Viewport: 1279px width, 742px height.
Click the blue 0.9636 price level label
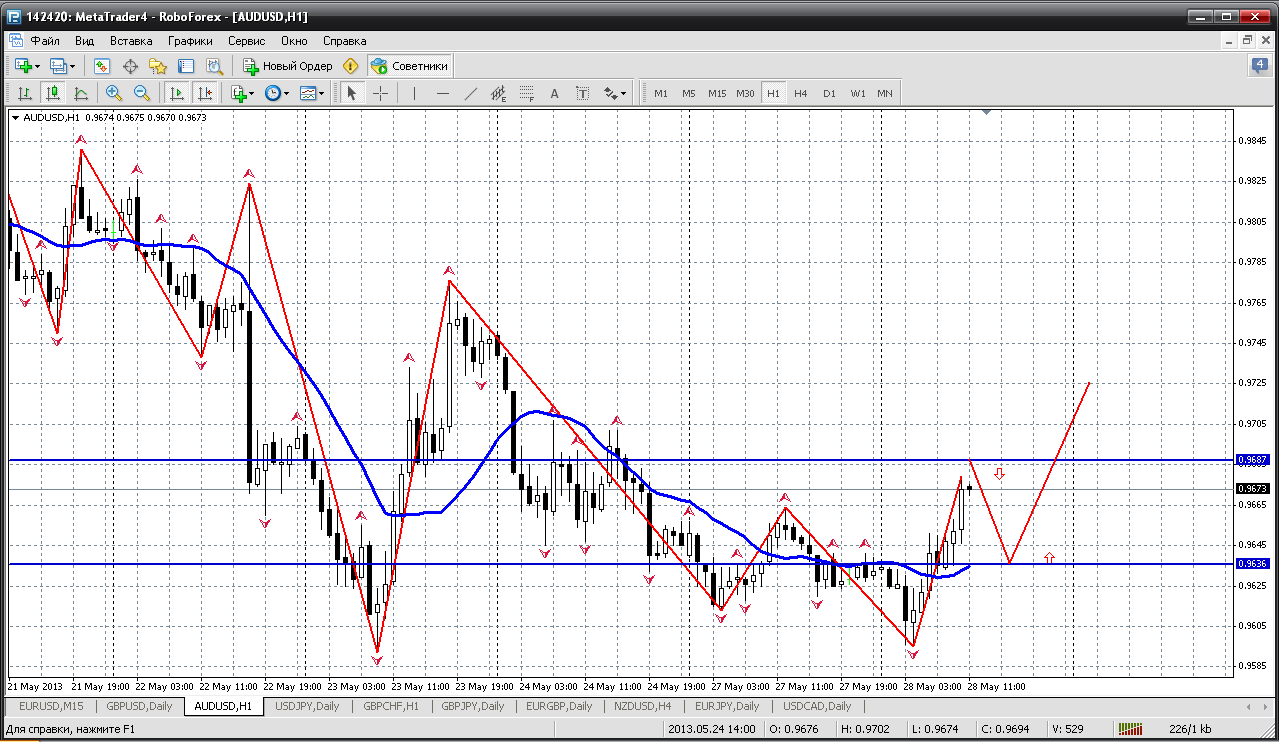tap(1253, 564)
